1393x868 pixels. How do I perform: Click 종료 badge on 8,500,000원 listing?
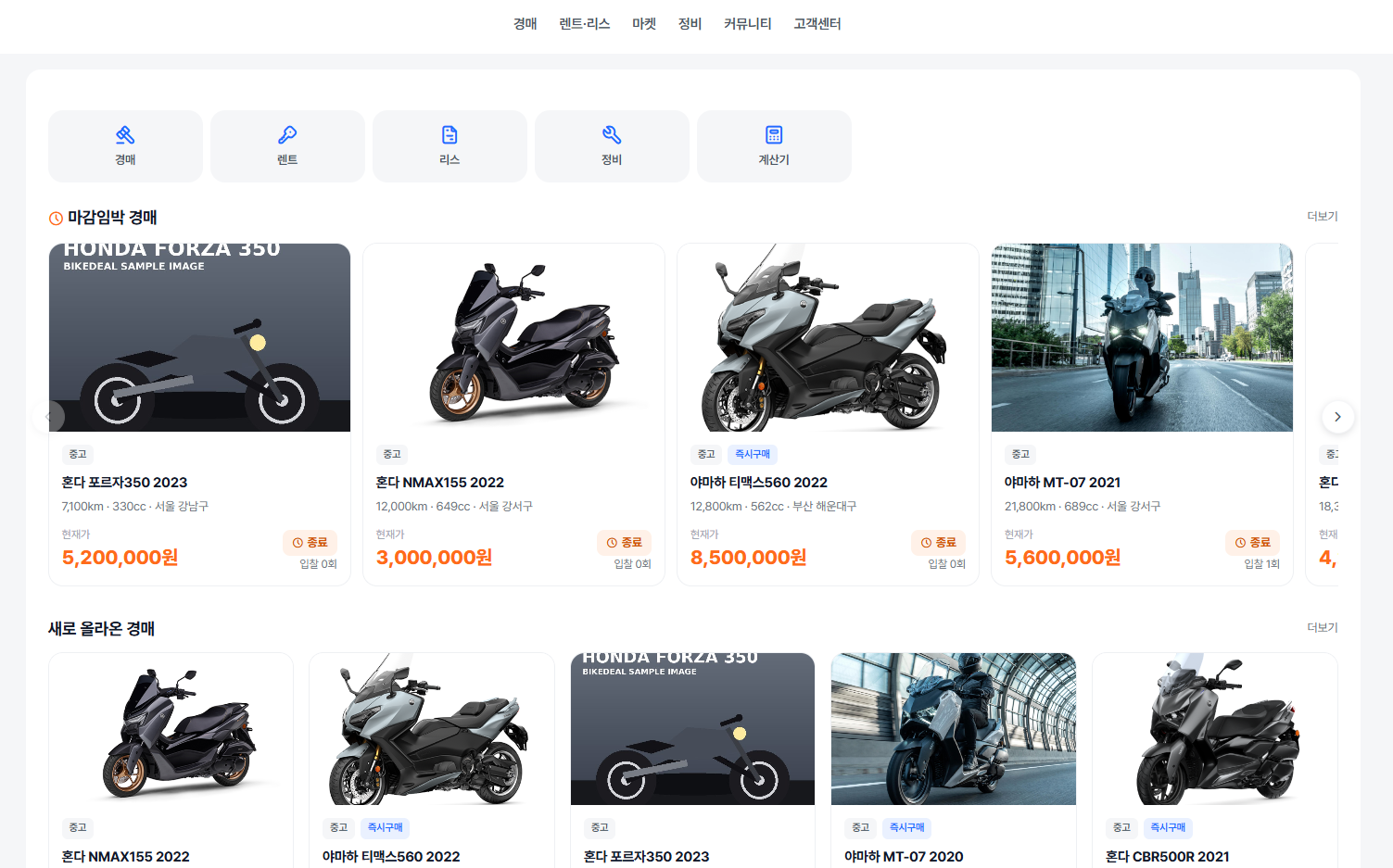pyautogui.click(x=938, y=543)
